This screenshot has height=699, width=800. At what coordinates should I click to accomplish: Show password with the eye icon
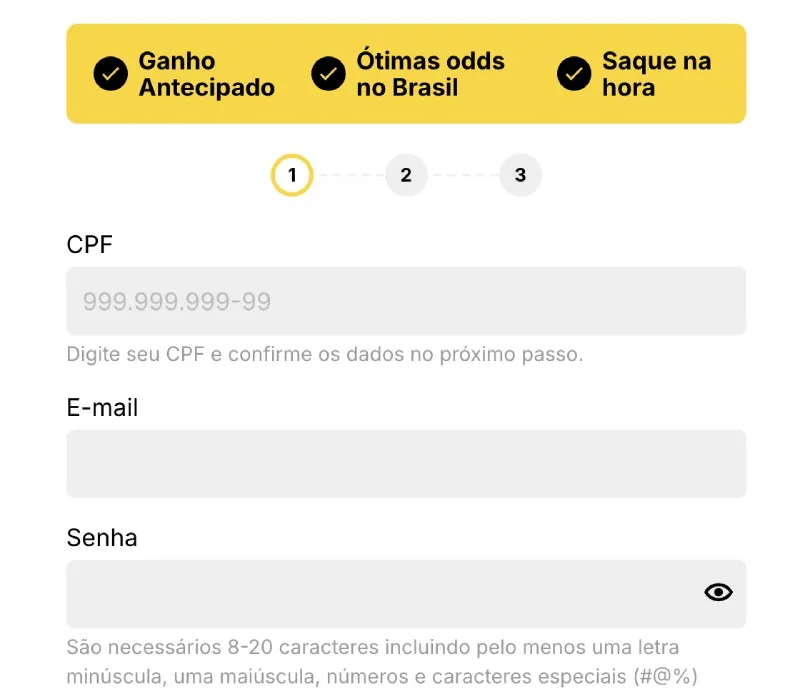click(718, 593)
